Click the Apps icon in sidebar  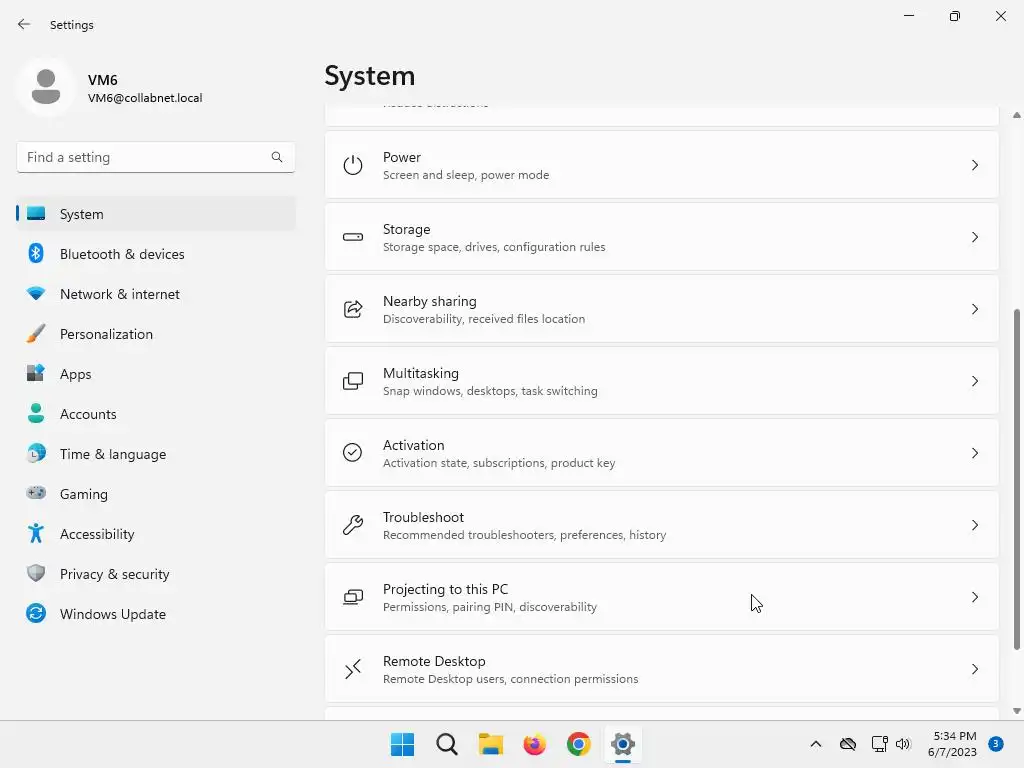[36, 374]
